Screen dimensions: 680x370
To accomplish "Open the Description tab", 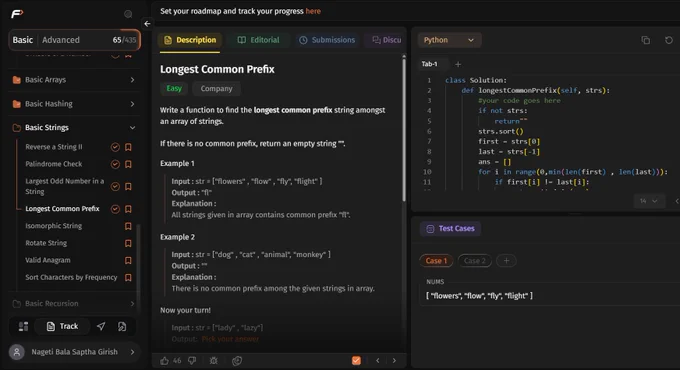I will click(190, 40).
